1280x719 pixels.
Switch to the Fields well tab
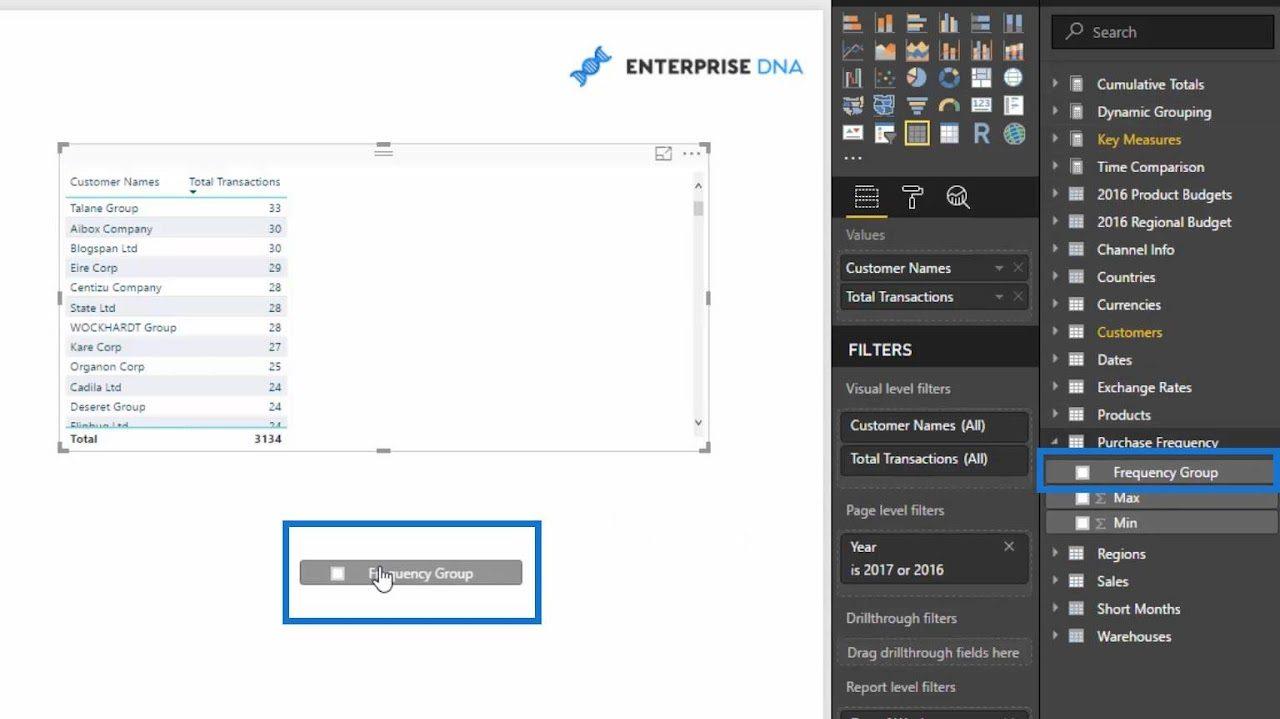(866, 197)
